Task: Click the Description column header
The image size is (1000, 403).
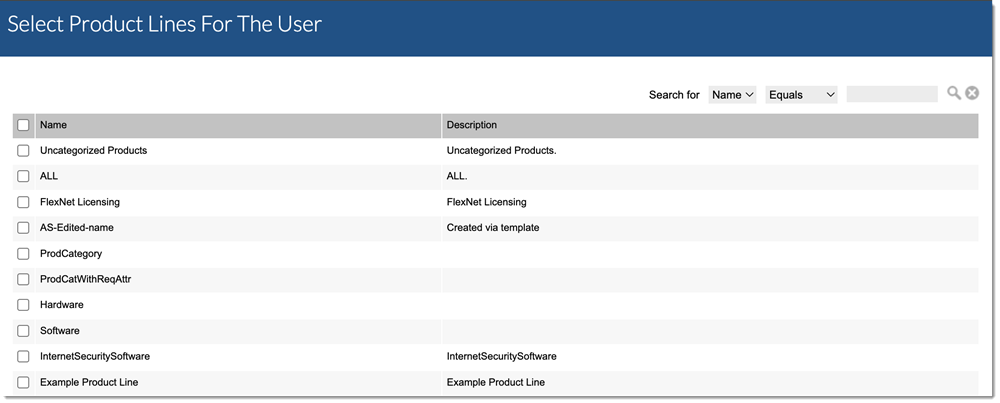Action: point(472,125)
